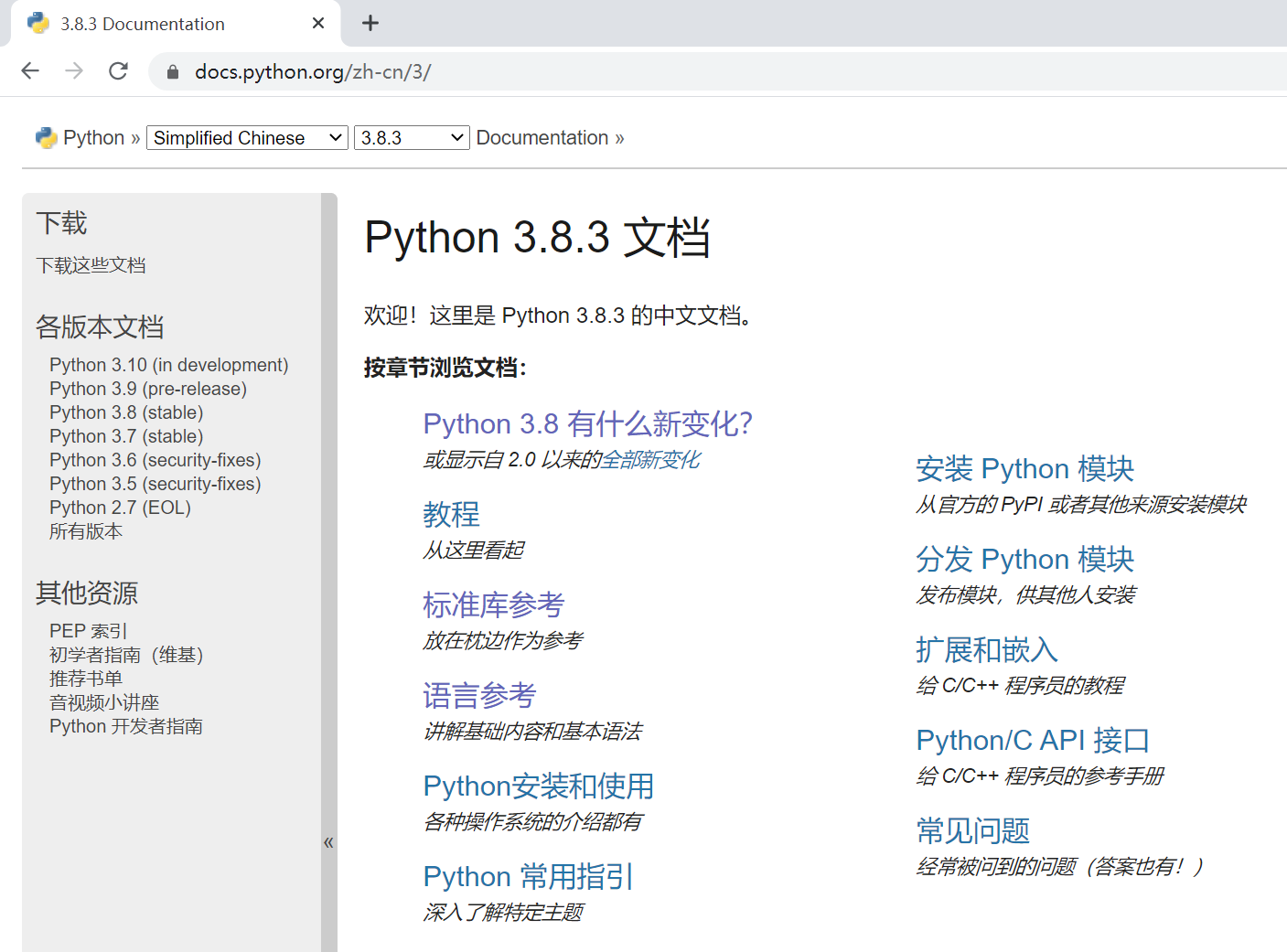
Task: Open Python 3.5 (security-fixes) docs
Action: pos(156,484)
